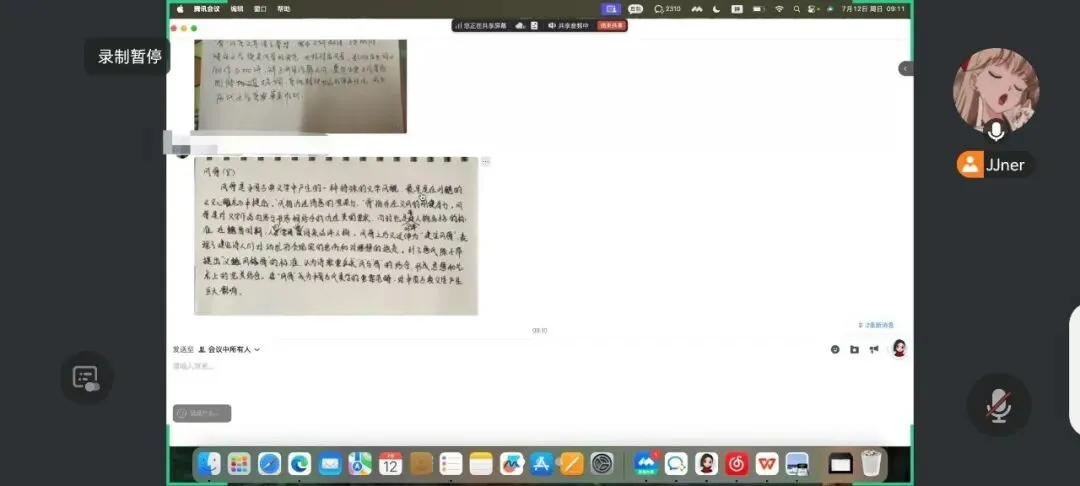Click the Do Not Disturb moon icon

click(717, 9)
